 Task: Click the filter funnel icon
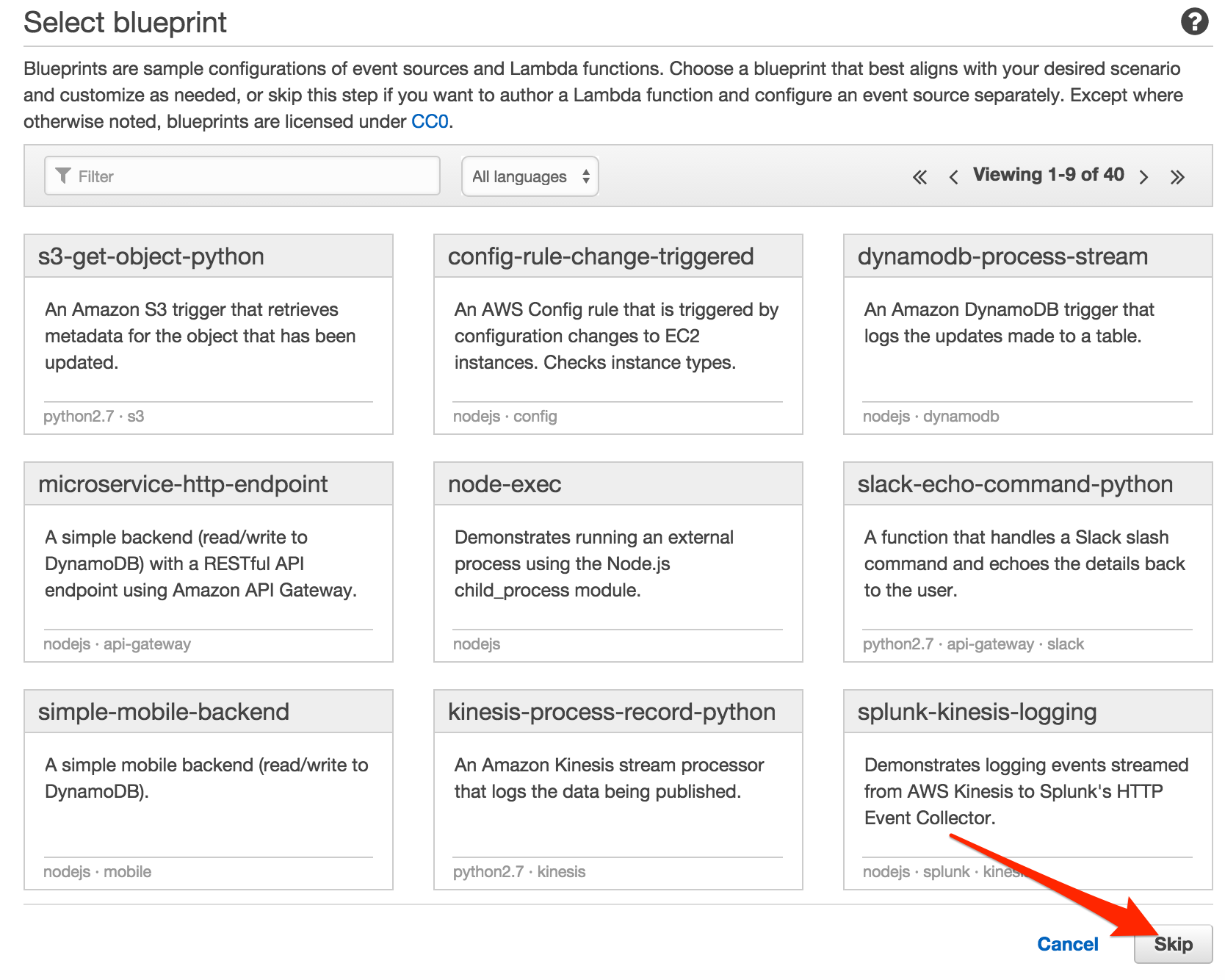63,176
